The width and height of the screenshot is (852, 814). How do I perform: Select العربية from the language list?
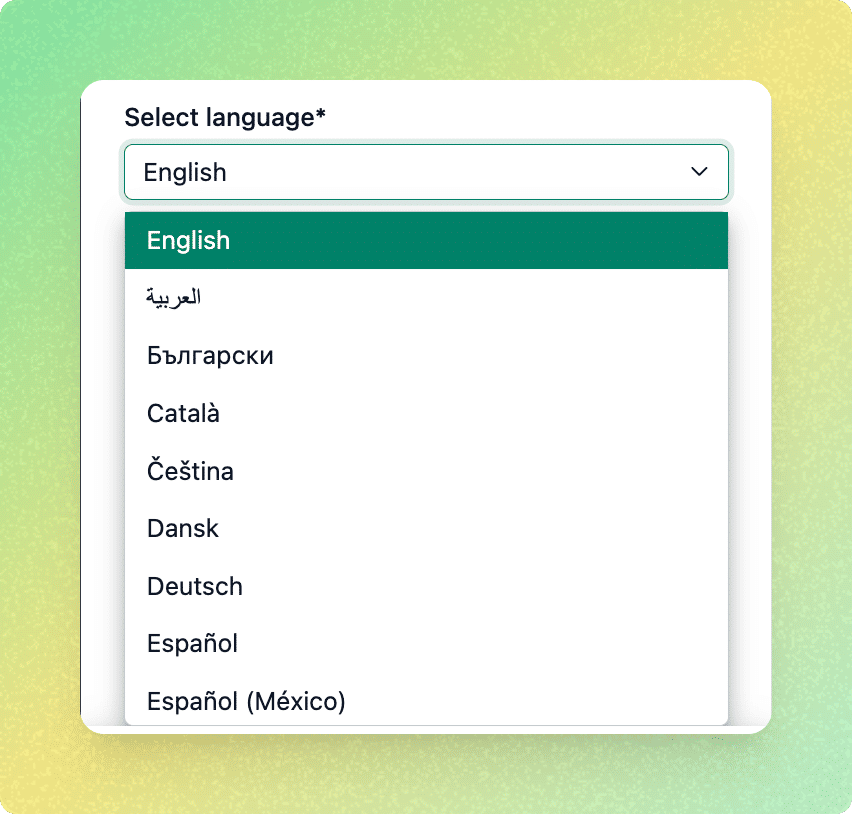(174, 298)
